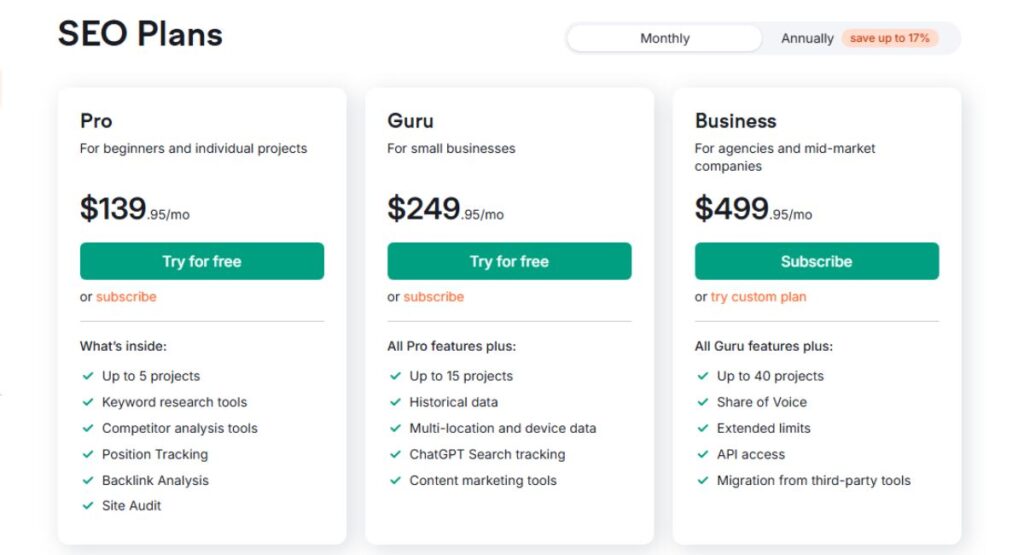Click the Pro plan title
The height and width of the screenshot is (555, 1024).
click(x=96, y=121)
